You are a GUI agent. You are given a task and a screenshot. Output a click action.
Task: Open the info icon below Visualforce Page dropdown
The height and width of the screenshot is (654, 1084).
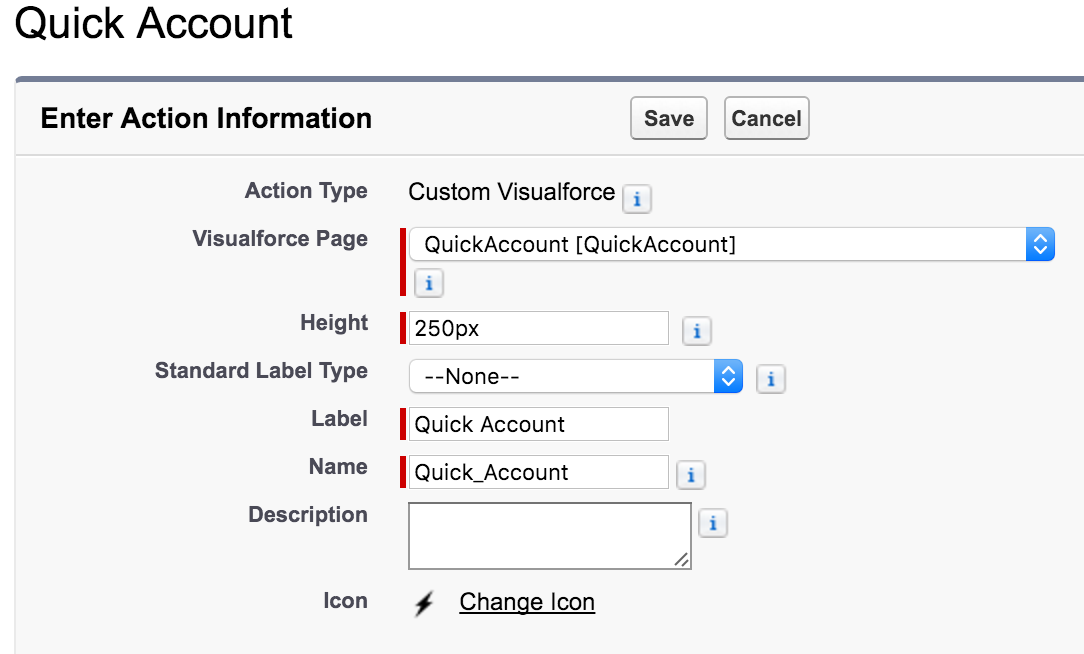pos(428,283)
